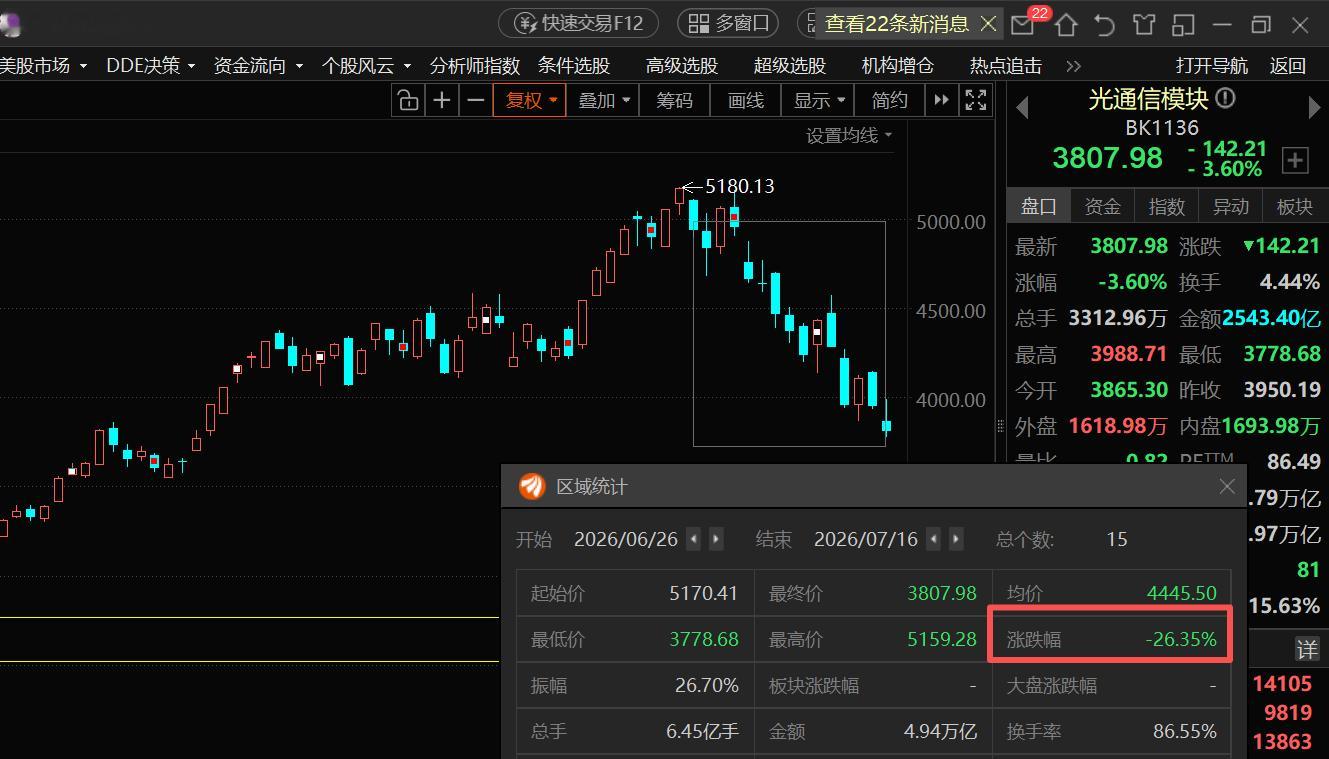This screenshot has width=1329, height=759.
Task: Click the info icon next to 光通信模块
Action: click(1225, 99)
